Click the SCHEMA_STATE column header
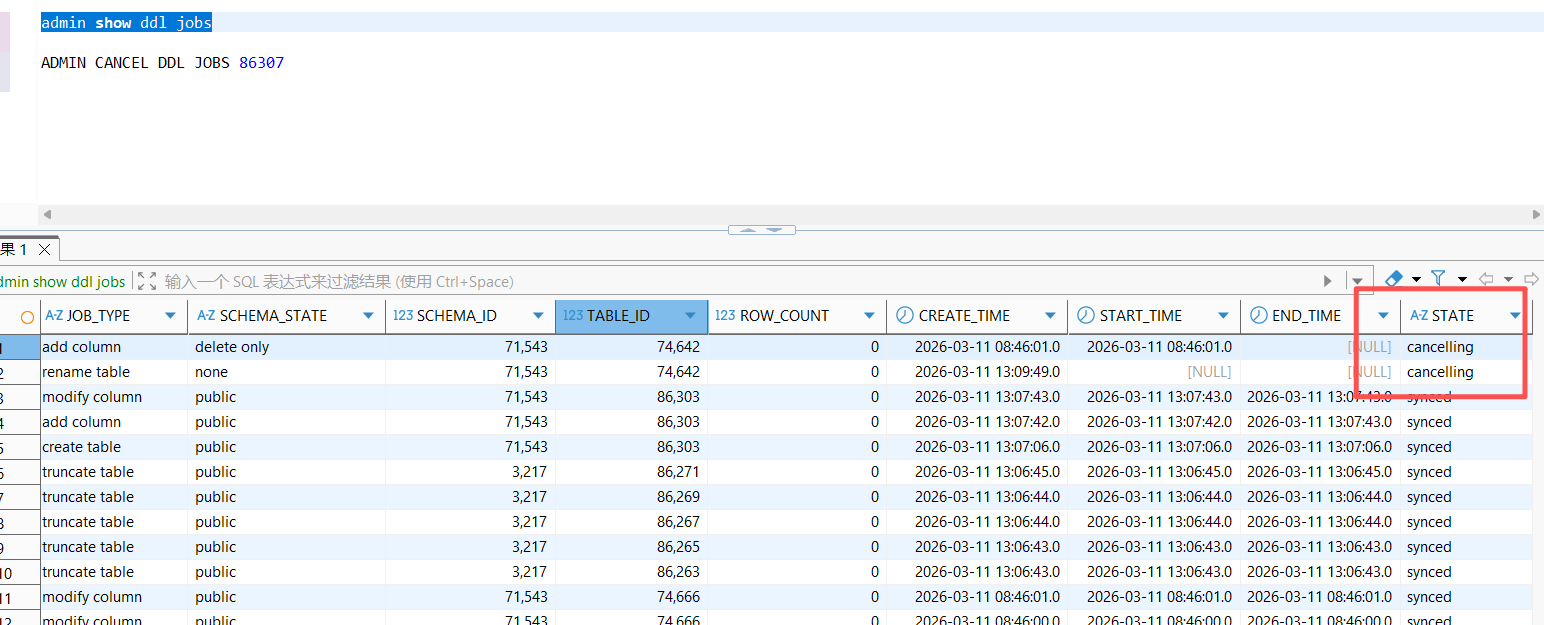The width and height of the screenshot is (1544, 625). click(273, 316)
